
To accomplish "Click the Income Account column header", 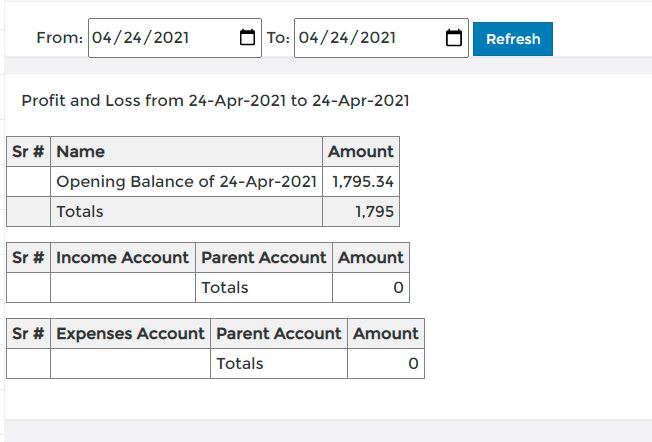I will tap(123, 257).
